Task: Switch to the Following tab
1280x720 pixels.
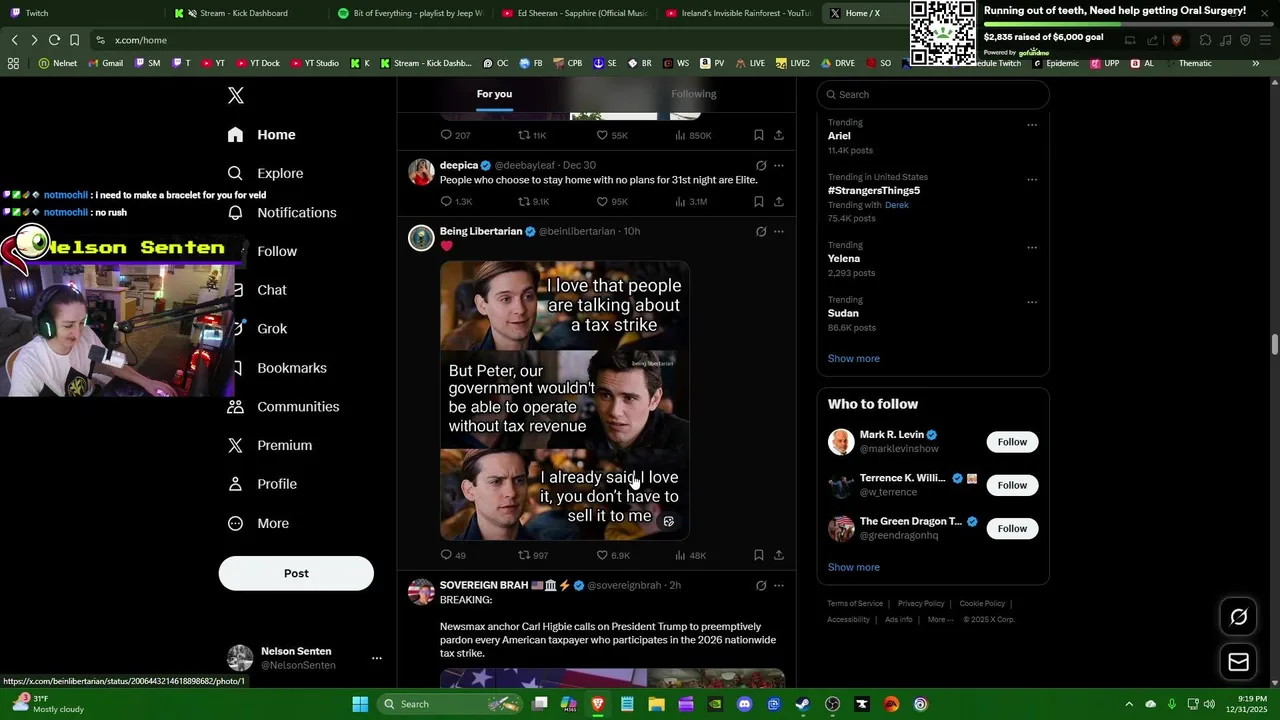Action: point(693,94)
